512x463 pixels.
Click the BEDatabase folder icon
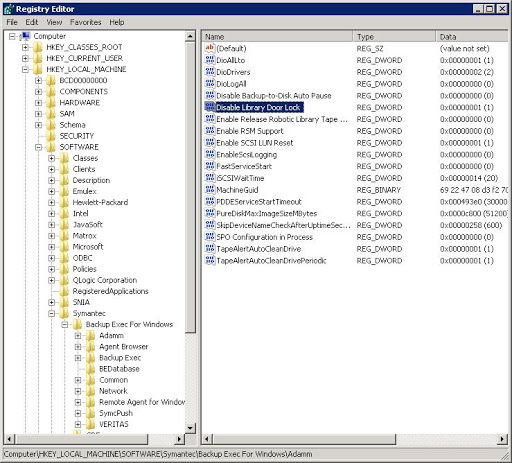click(91, 369)
